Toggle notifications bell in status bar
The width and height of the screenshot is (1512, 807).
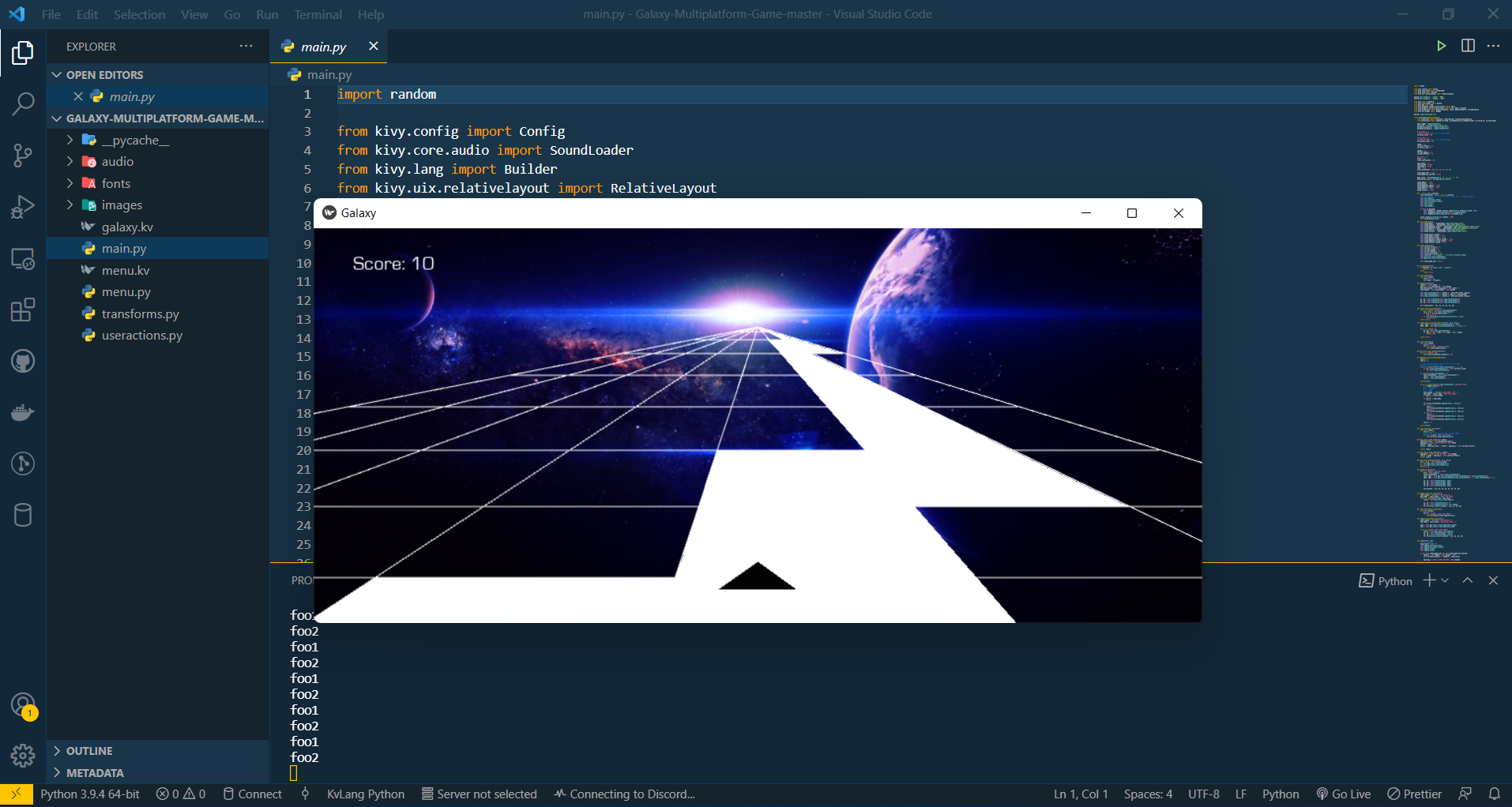pos(1495,794)
